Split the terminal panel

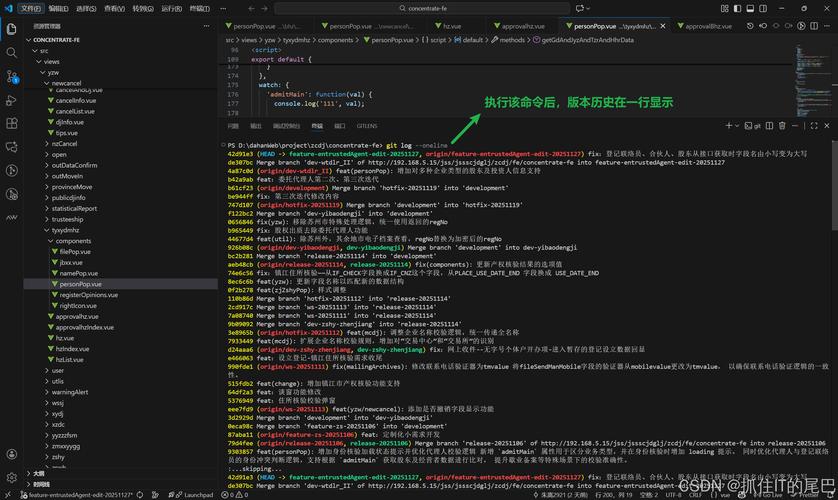coord(770,126)
